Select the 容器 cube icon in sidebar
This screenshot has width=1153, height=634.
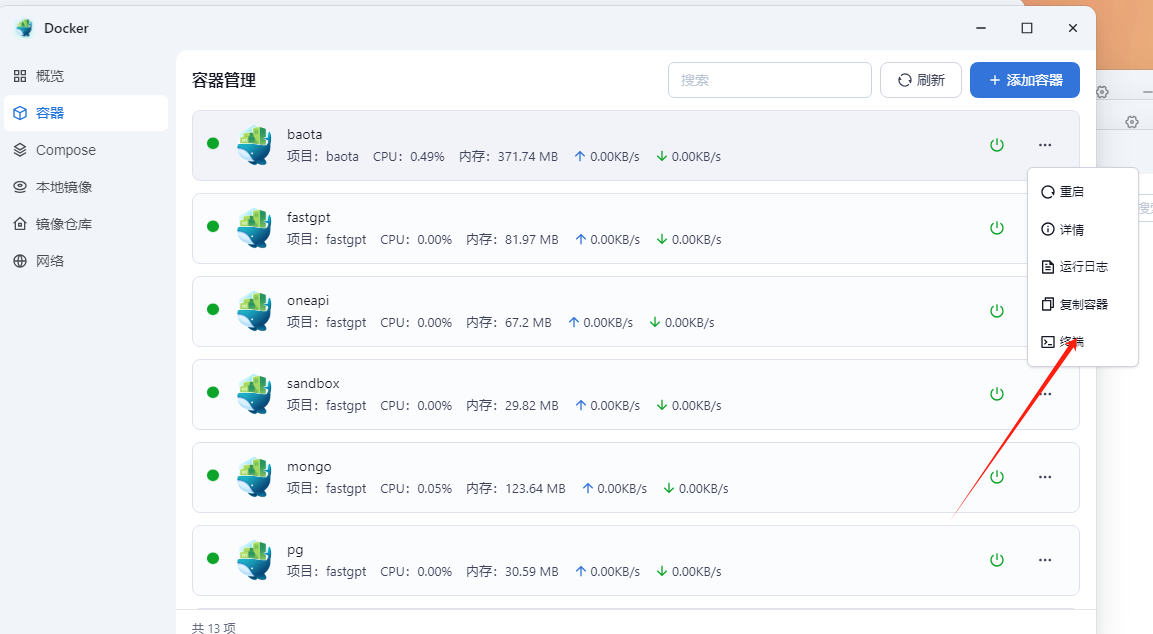20,113
